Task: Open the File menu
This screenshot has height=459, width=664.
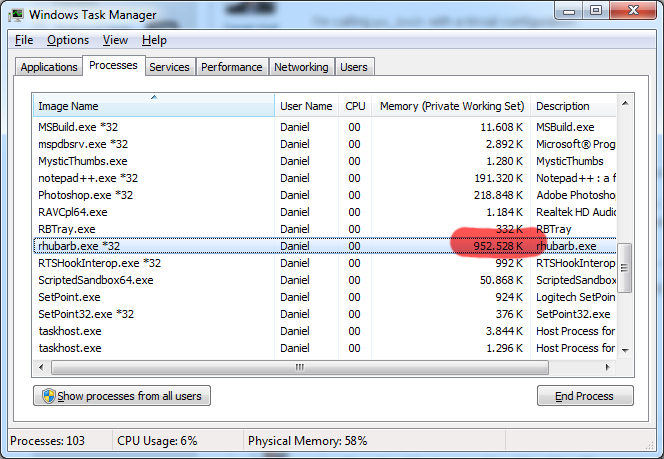Action: point(24,40)
